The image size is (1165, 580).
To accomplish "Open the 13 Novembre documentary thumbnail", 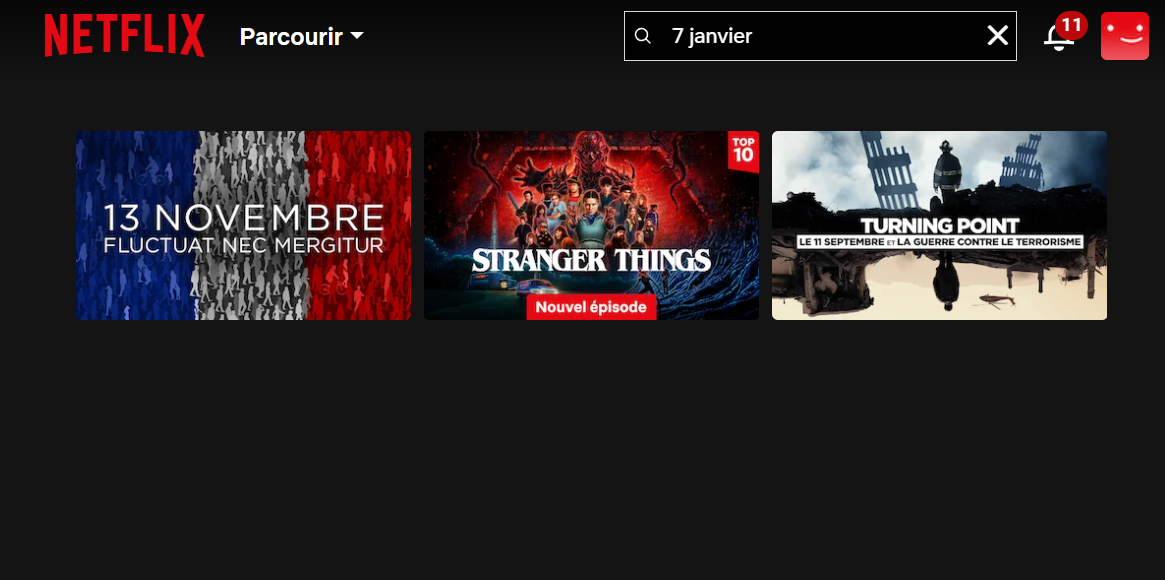I will (244, 226).
